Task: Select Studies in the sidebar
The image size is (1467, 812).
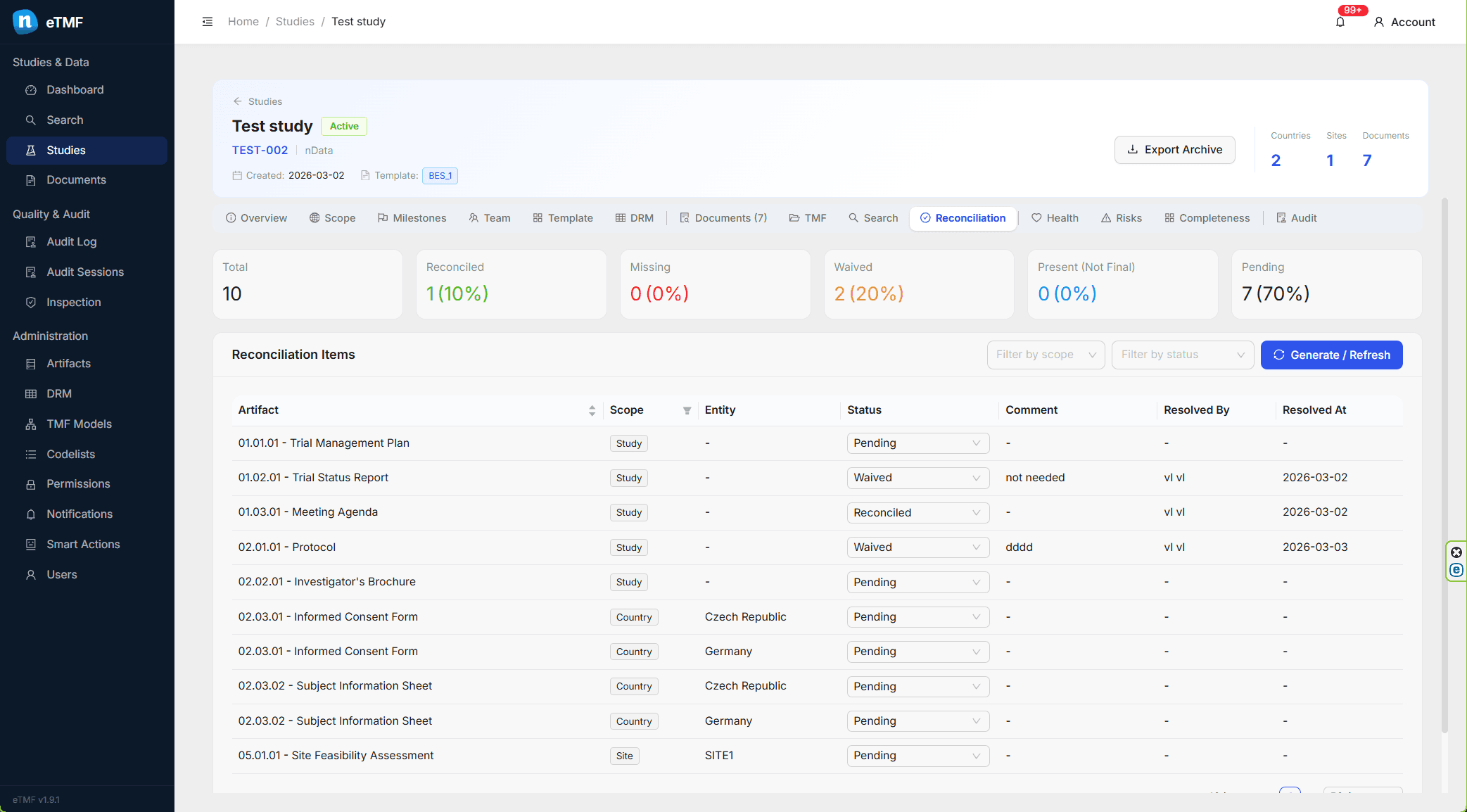Action: coord(87,151)
